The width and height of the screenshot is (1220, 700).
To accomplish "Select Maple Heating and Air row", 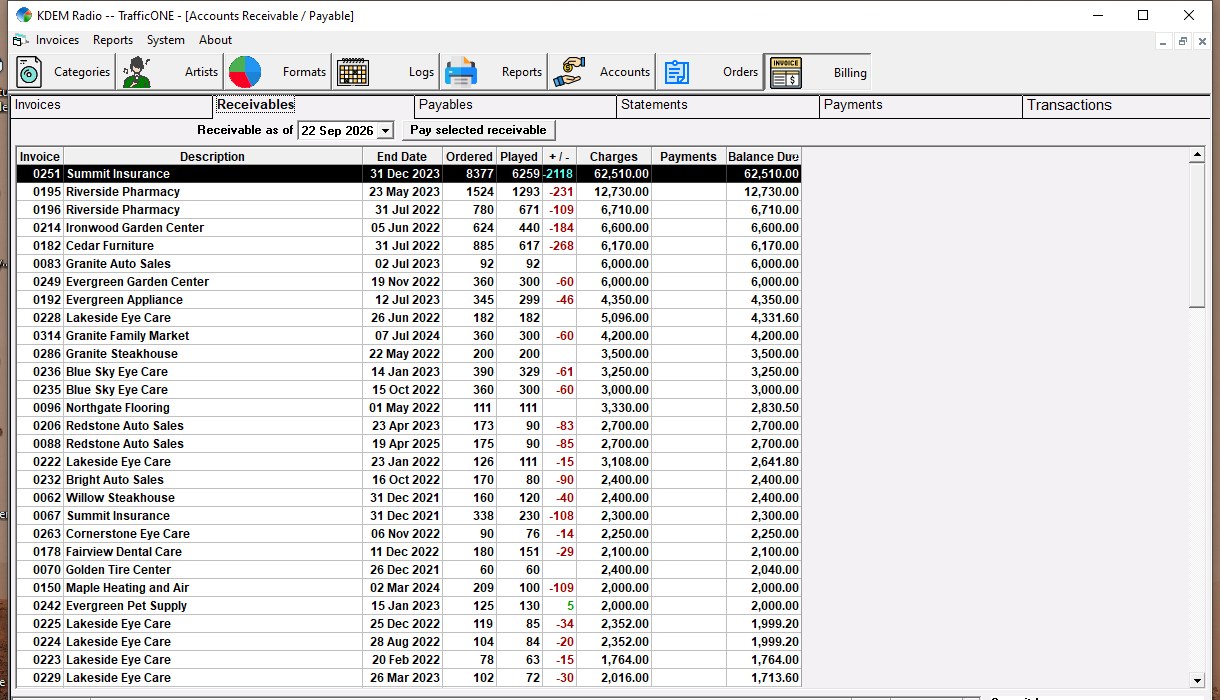I will click(x=408, y=588).
